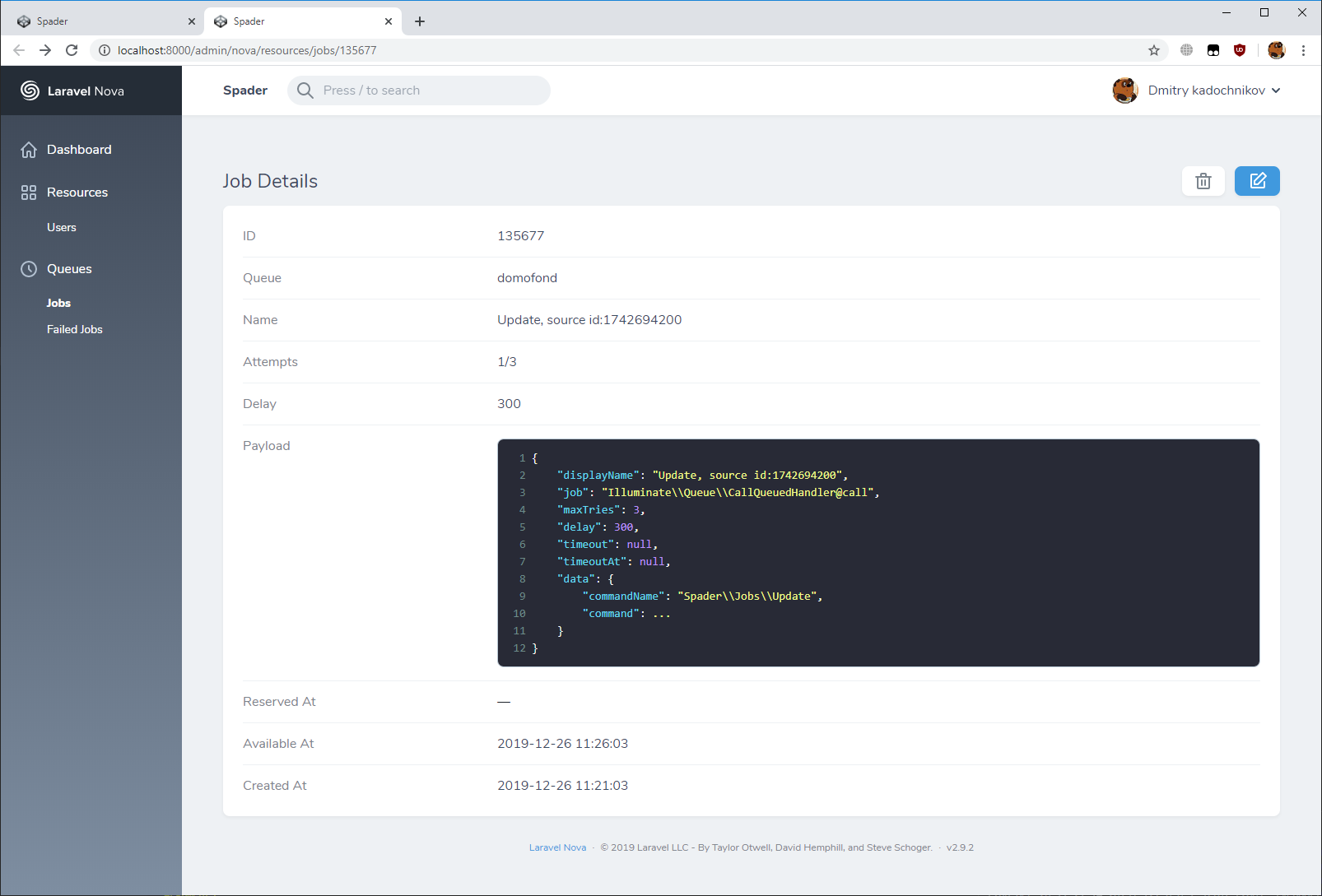This screenshot has height=896, width=1322.
Task: Open Users resource in sidebar
Action: (x=62, y=227)
